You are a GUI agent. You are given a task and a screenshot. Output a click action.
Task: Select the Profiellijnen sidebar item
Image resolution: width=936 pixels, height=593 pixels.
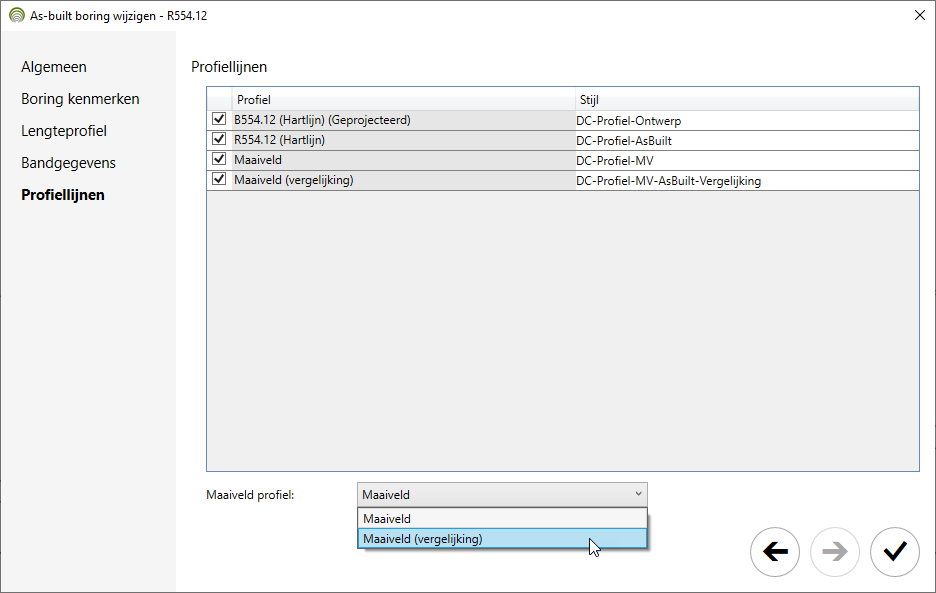pos(63,195)
